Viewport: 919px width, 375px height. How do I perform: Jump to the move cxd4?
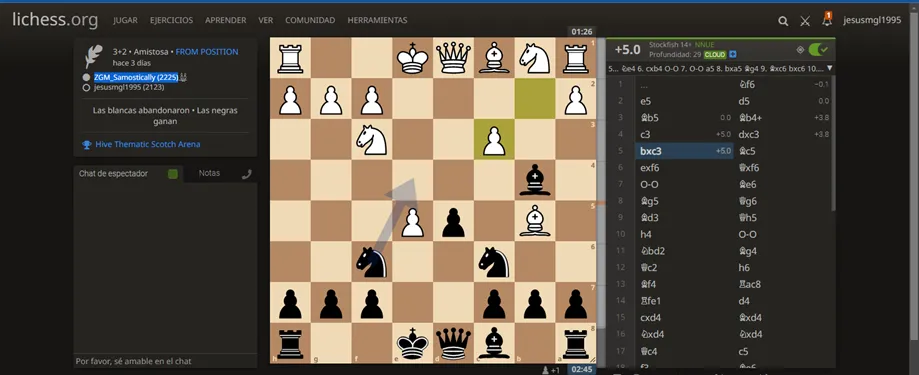tap(650, 318)
